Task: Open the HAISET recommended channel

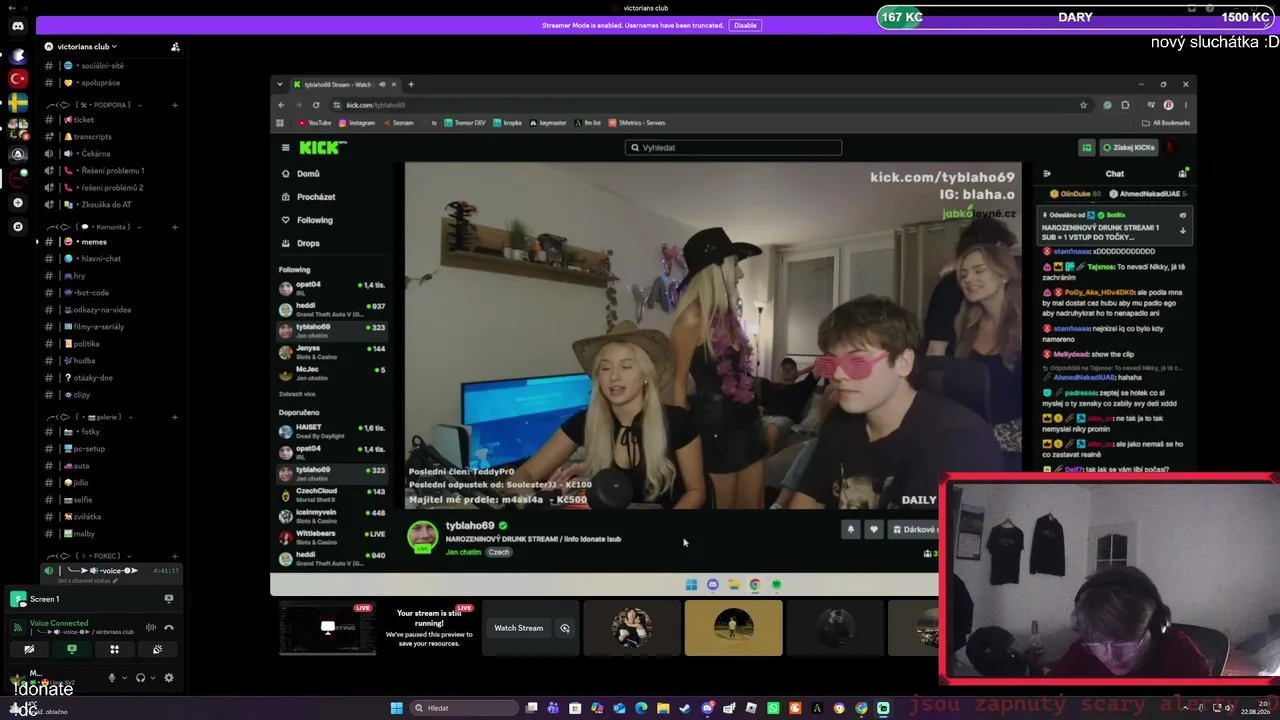Action: [332, 430]
